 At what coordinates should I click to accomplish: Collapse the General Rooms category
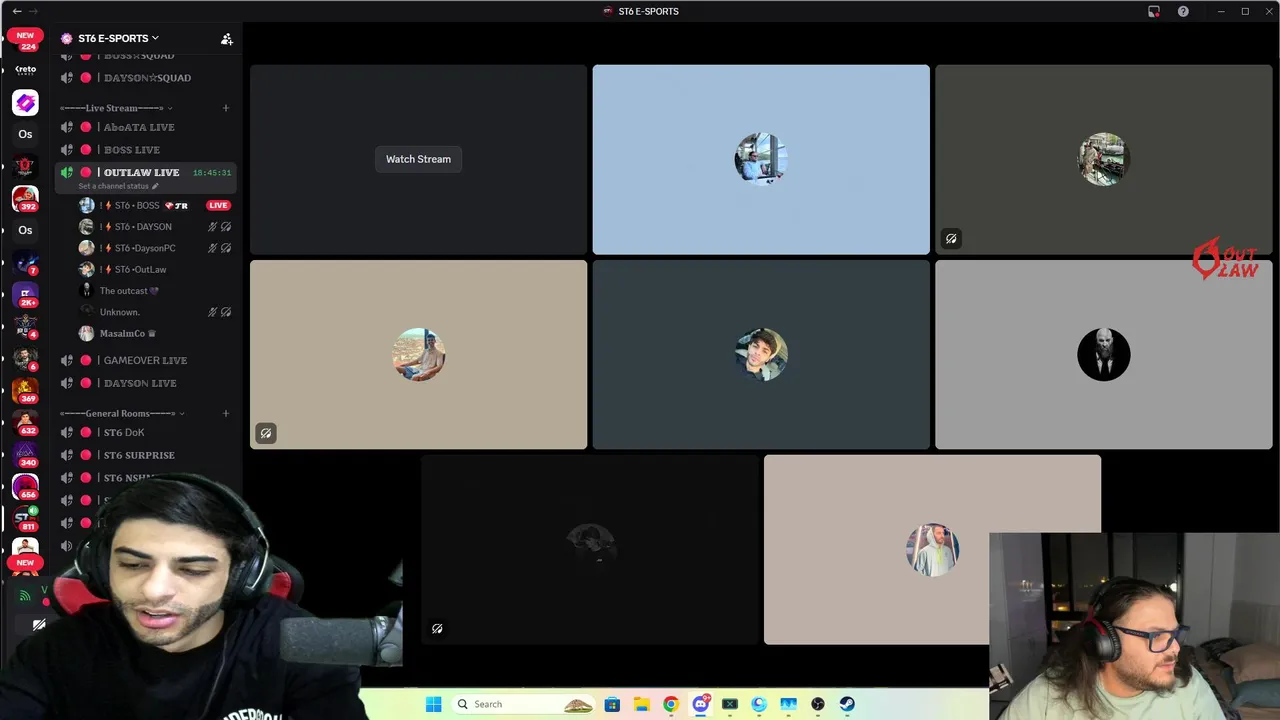121,413
